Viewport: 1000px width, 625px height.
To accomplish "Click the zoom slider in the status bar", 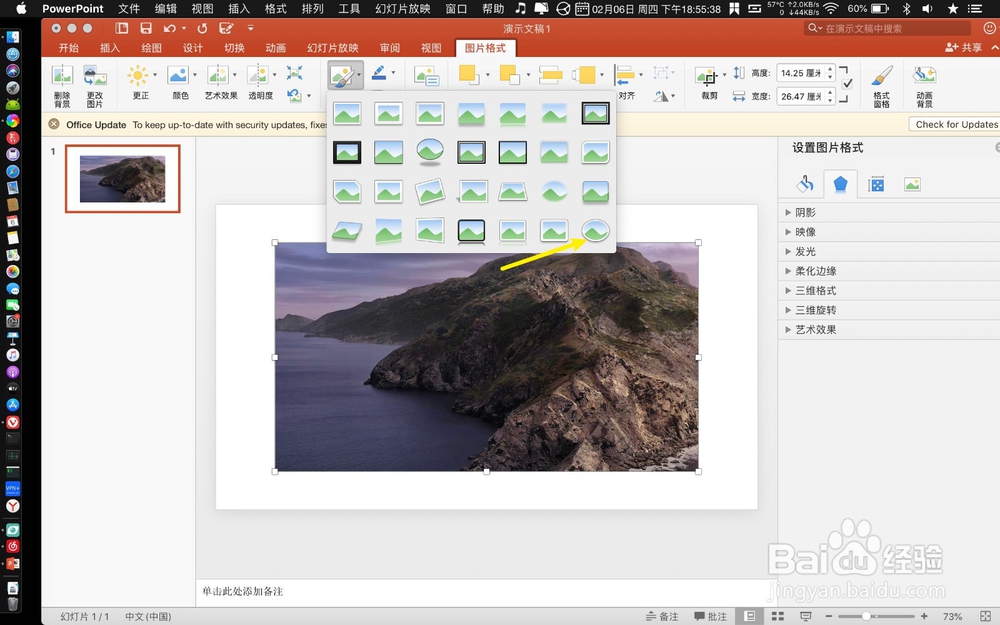I will click(x=876, y=616).
